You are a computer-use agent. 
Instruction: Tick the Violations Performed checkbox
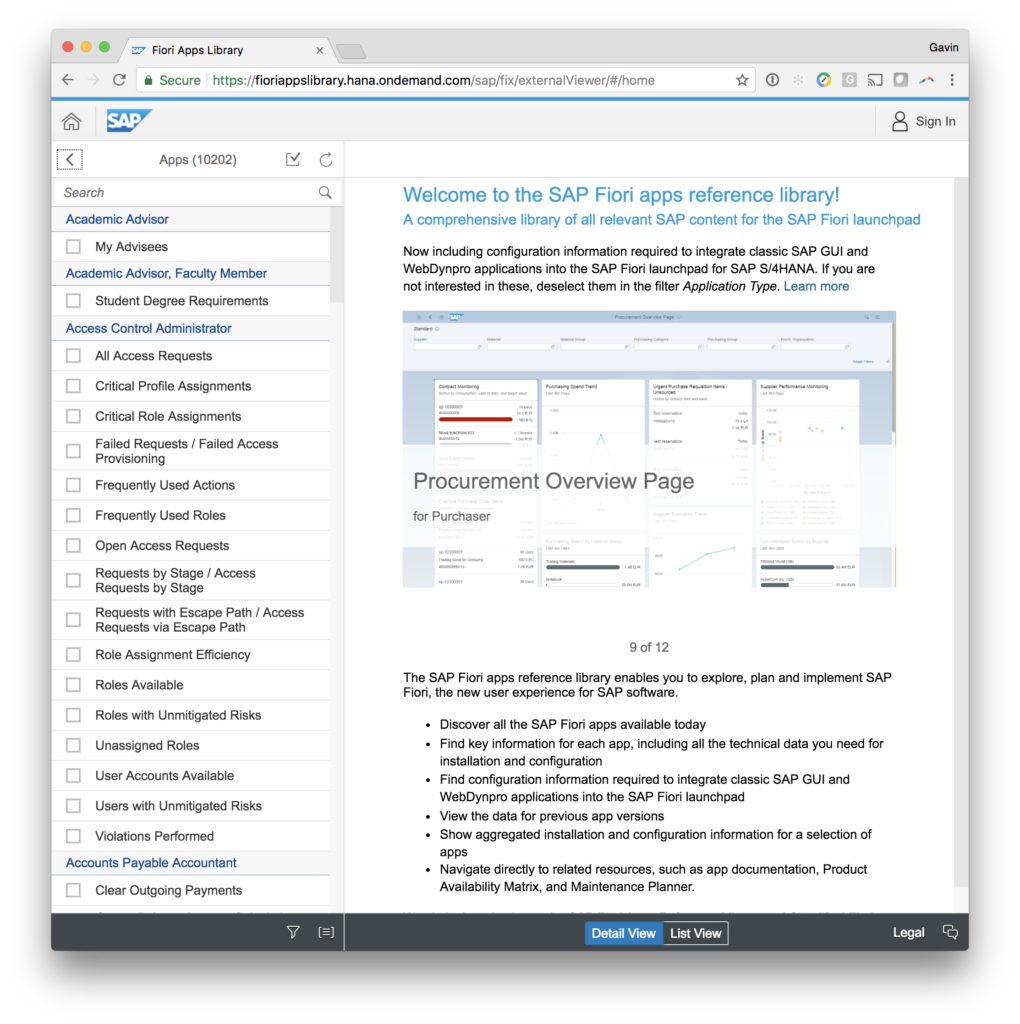click(73, 836)
